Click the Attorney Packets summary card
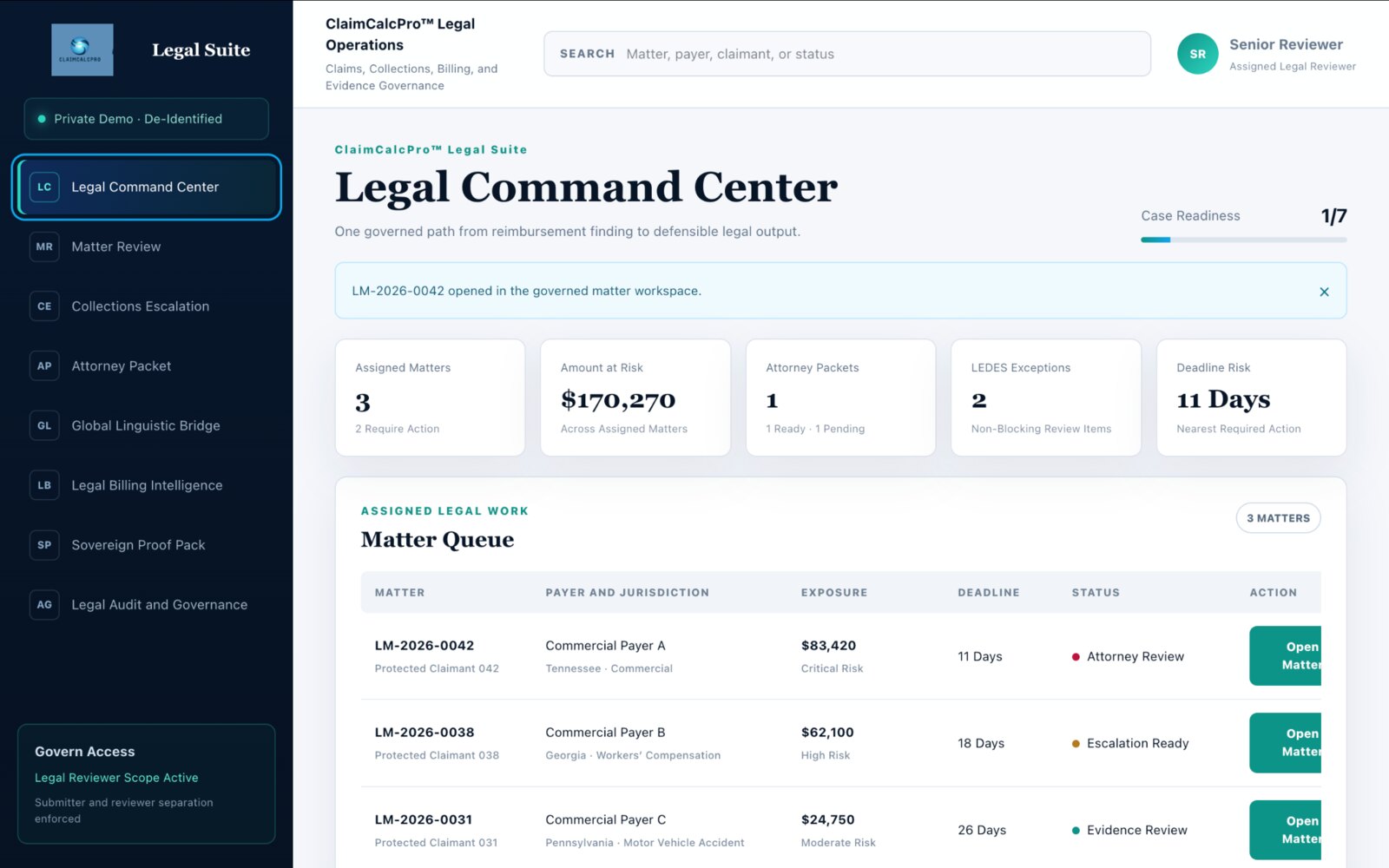The height and width of the screenshot is (868, 1389). point(840,398)
